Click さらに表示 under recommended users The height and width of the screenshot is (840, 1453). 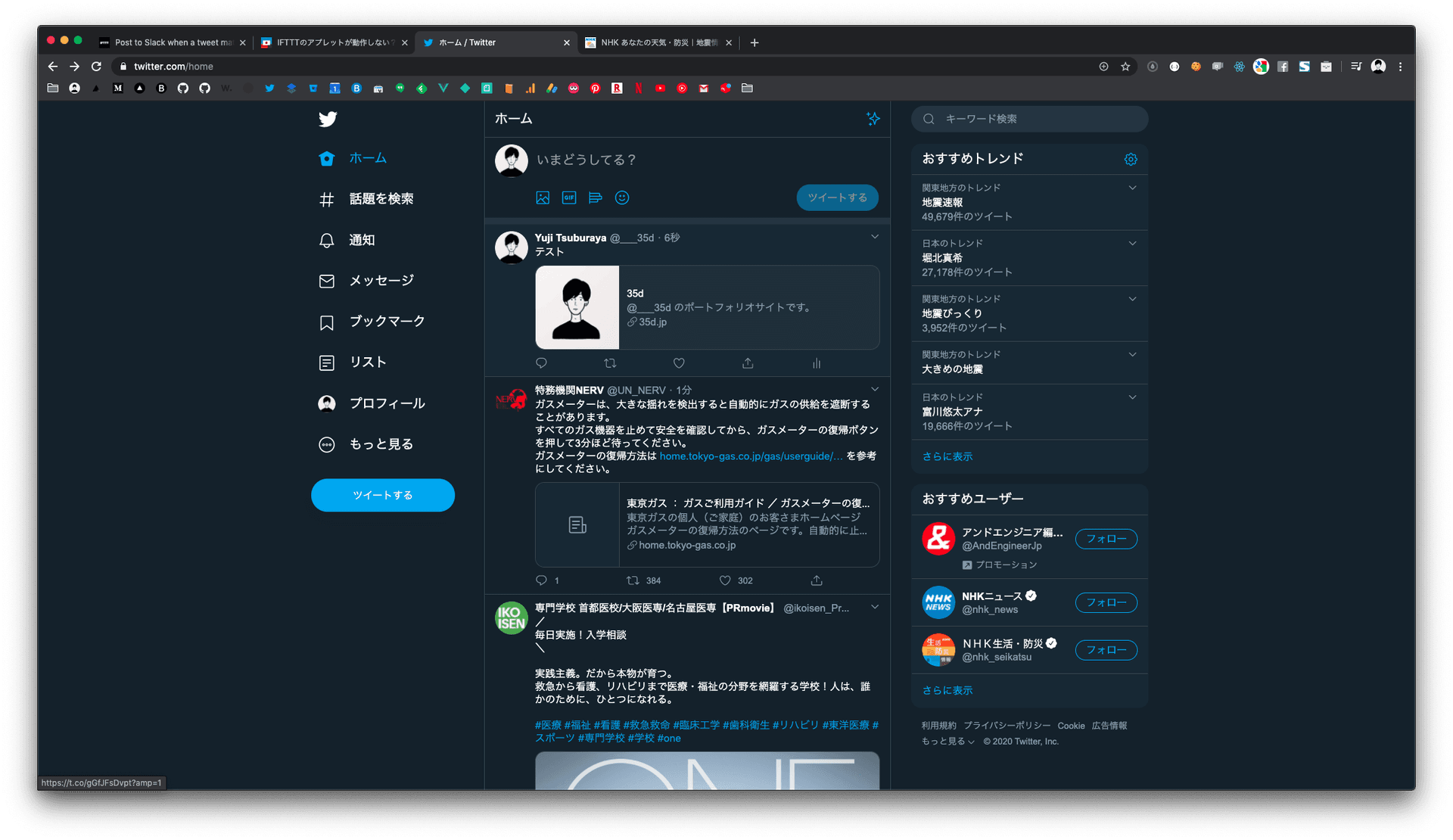[x=947, y=690]
